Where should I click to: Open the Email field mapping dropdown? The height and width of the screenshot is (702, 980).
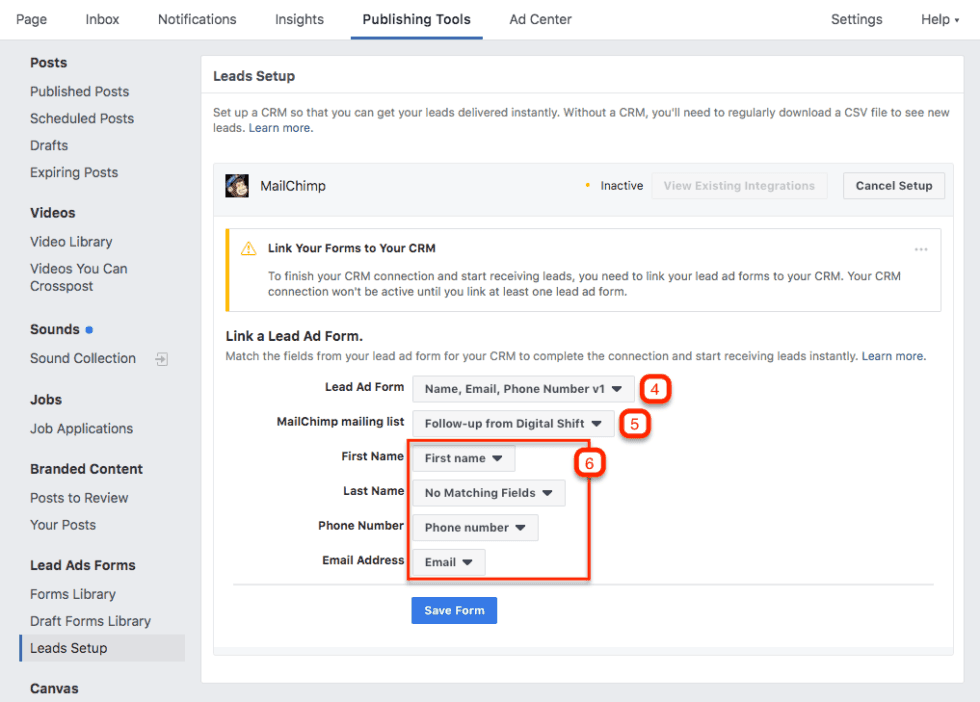click(447, 562)
